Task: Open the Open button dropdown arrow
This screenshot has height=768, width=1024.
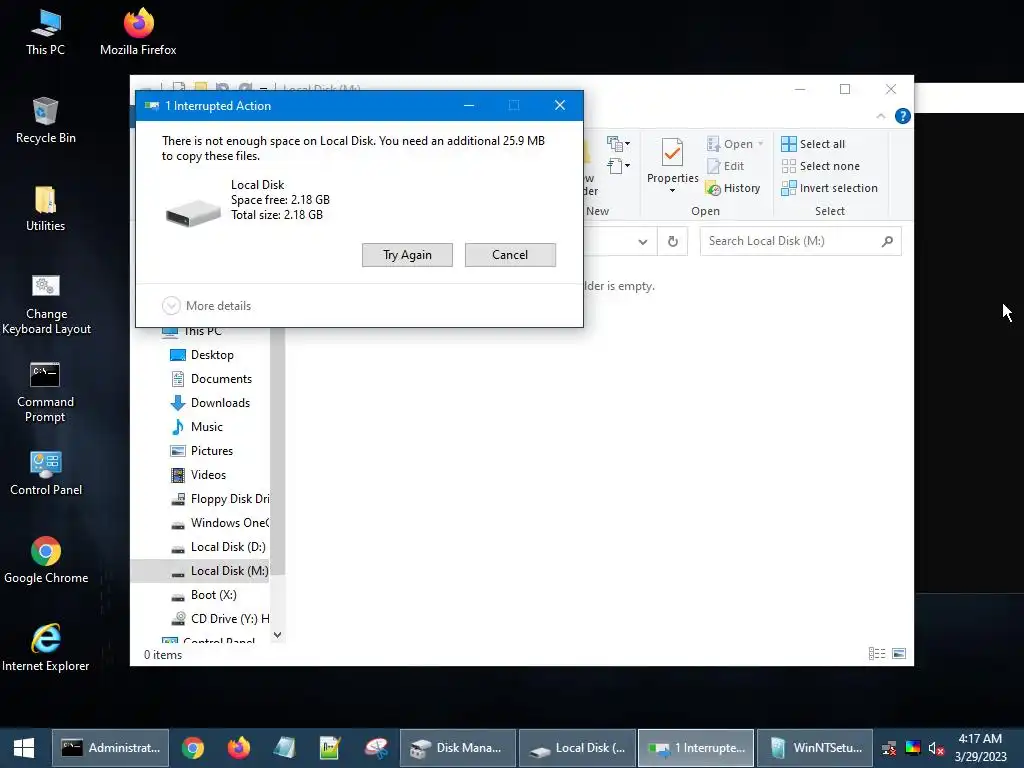Action: pos(761,144)
